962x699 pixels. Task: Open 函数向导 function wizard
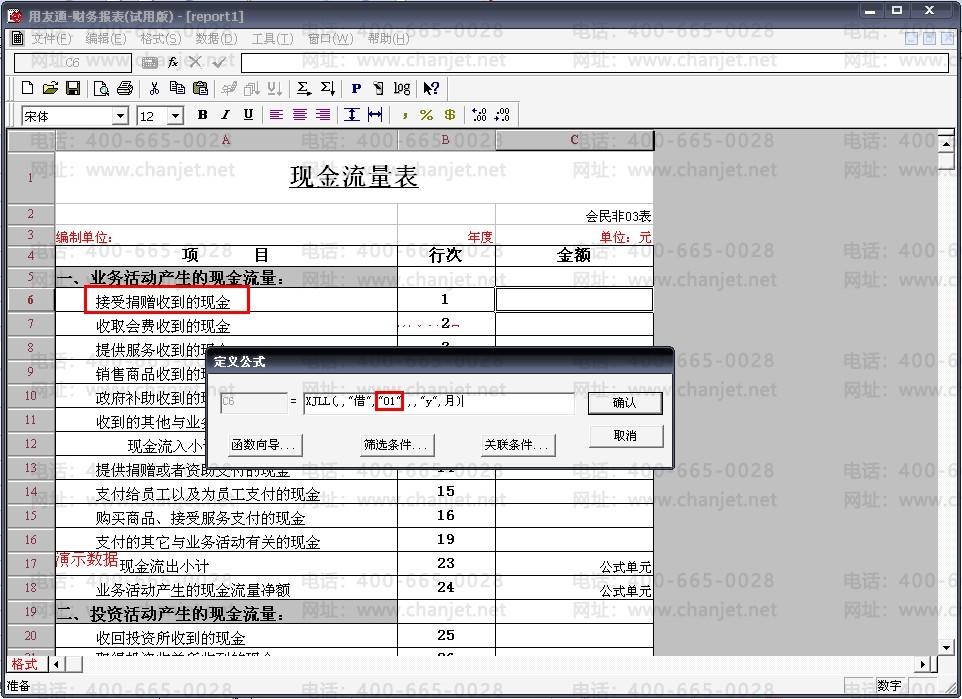(263, 444)
